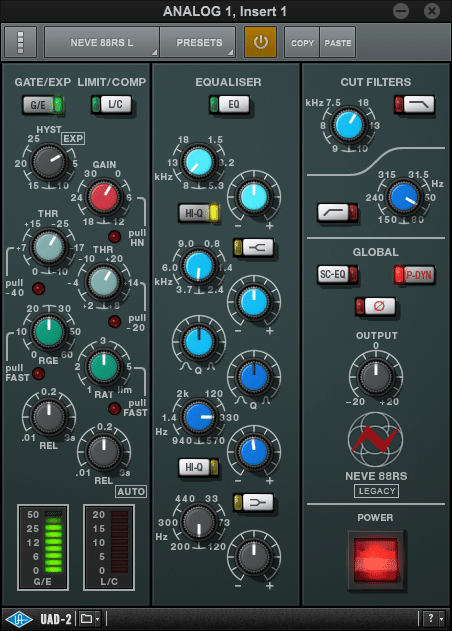
Task: Click the high band kHz frequency knob
Action: pyautogui.click(x=199, y=162)
